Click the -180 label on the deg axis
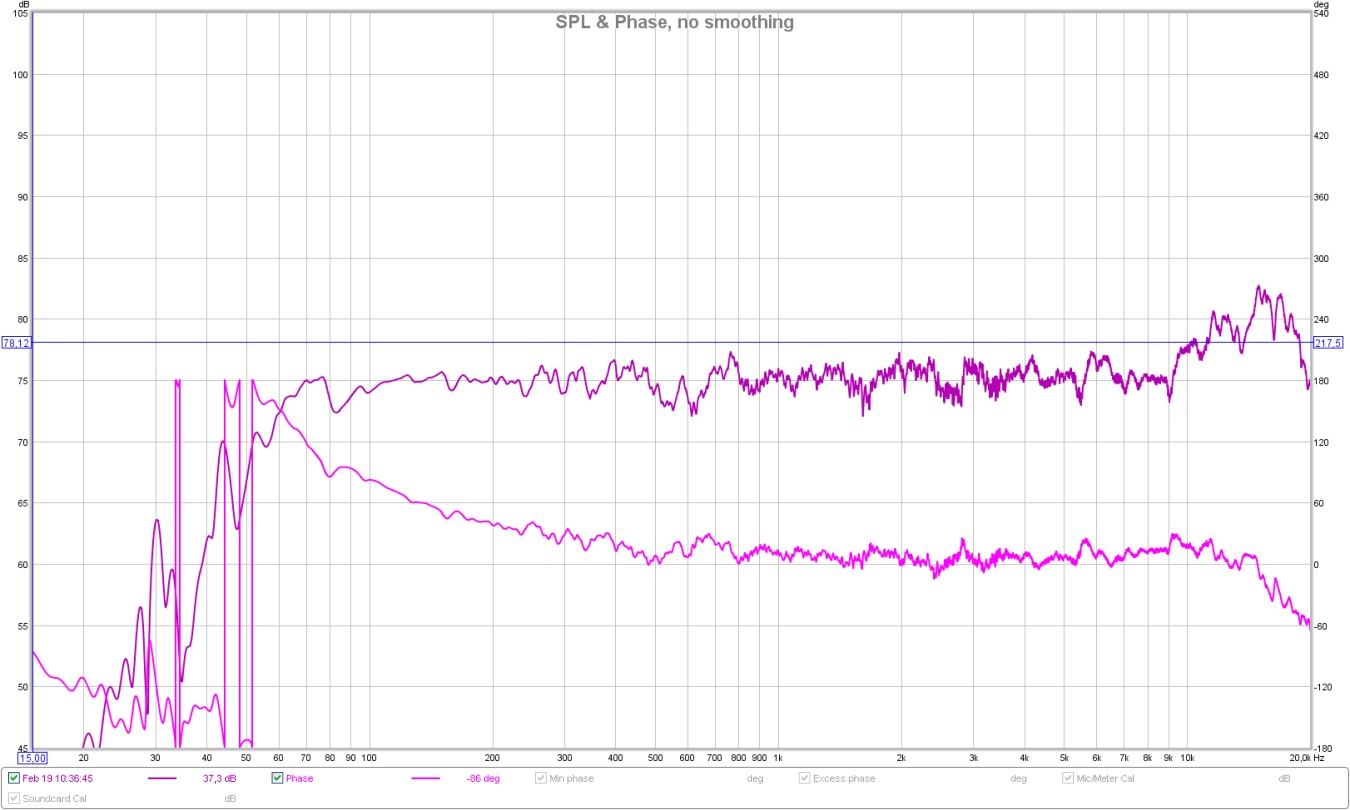The width and height of the screenshot is (1350, 810). coord(1324,748)
